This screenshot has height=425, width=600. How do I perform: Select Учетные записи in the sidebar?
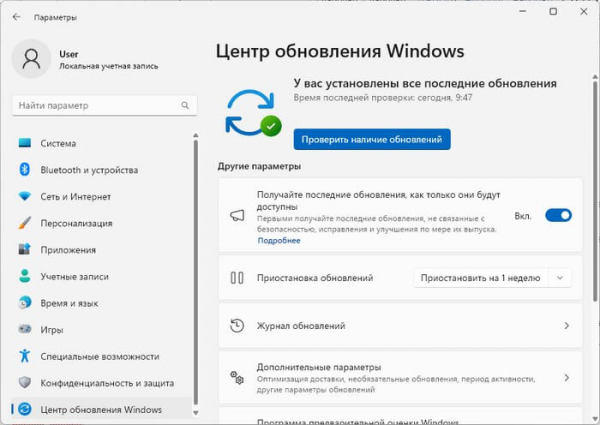(x=102, y=276)
